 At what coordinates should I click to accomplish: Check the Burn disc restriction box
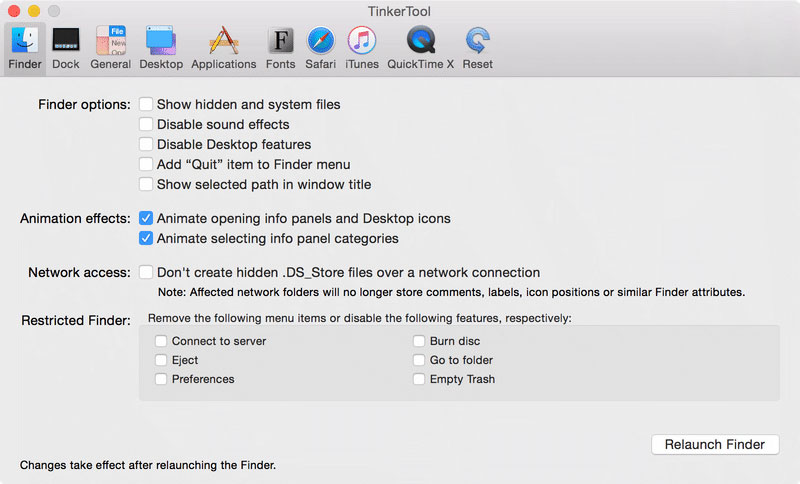[419, 341]
